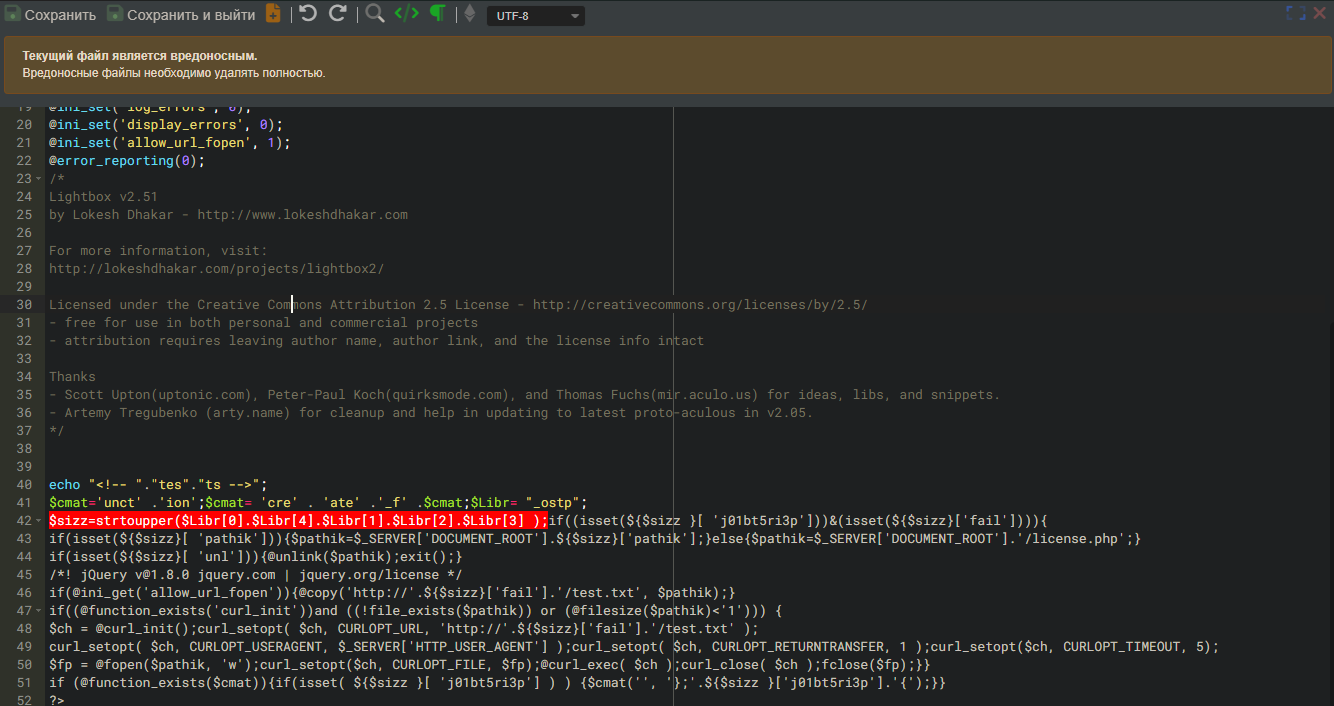Viewport: 1334px width, 706px height.
Task: Open the UTF-8 encoding dropdown
Action: click(x=536, y=16)
